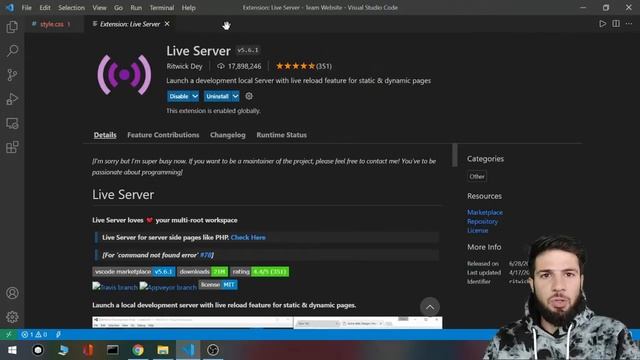Open Source Control view
Image resolution: width=640 pixels, height=360 pixels.
click(x=12, y=75)
